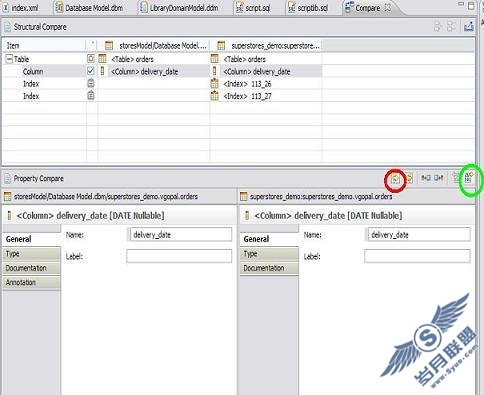Click the Copy from Right to Left icon
The height and width of the screenshot is (395, 484).
[x=409, y=178]
